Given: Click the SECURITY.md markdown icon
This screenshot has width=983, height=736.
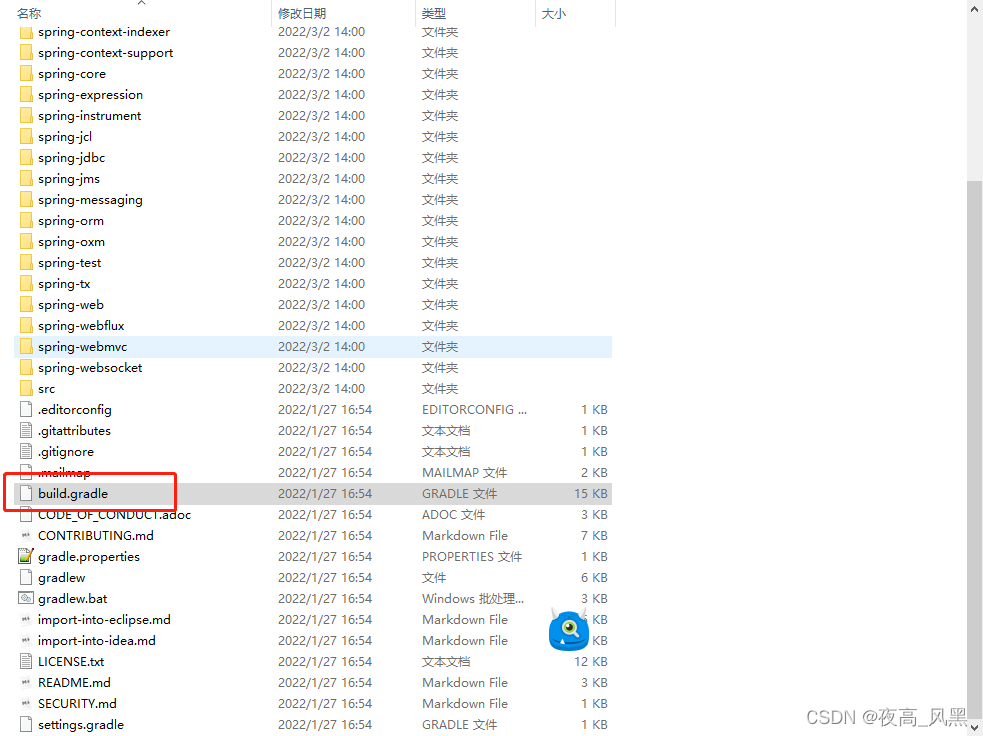Looking at the screenshot, I should 26,703.
